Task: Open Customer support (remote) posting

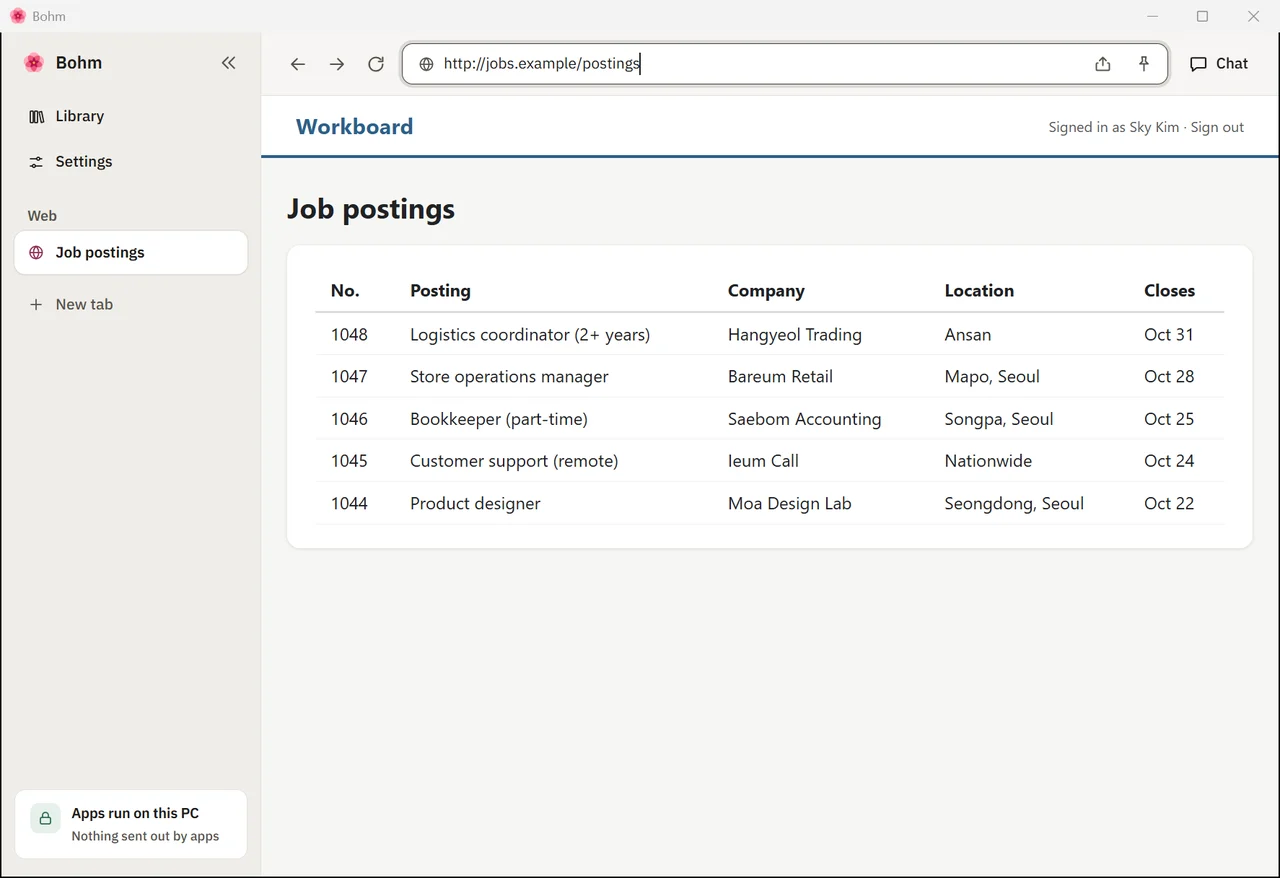Action: click(514, 461)
